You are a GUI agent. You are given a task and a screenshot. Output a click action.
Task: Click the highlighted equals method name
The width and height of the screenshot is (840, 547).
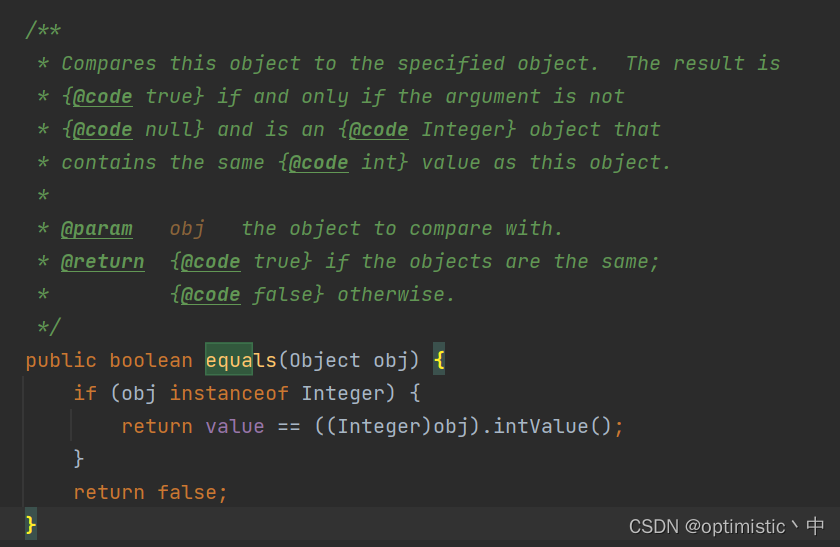pos(241,360)
